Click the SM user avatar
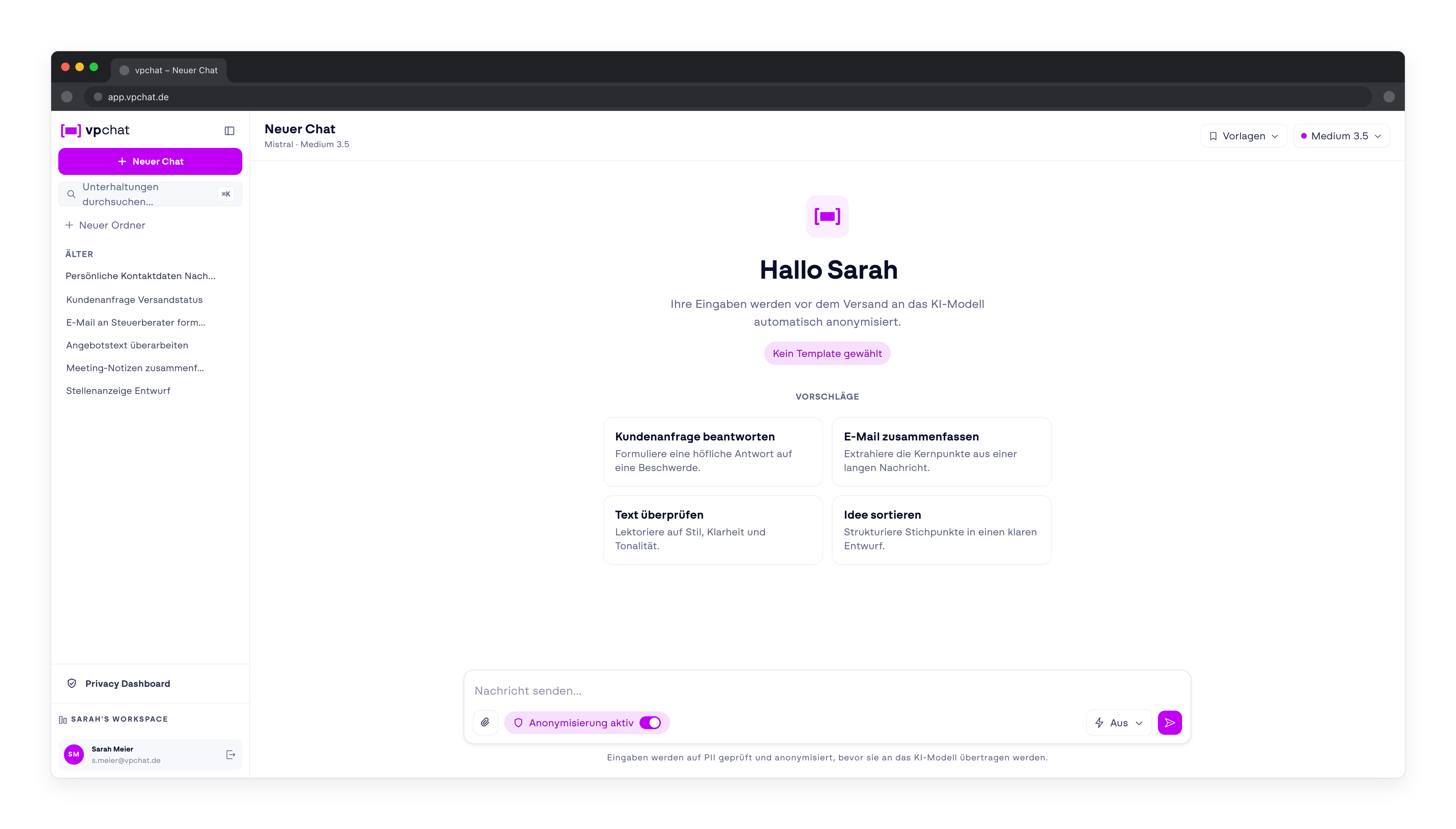This screenshot has width=1456, height=829. [74, 754]
